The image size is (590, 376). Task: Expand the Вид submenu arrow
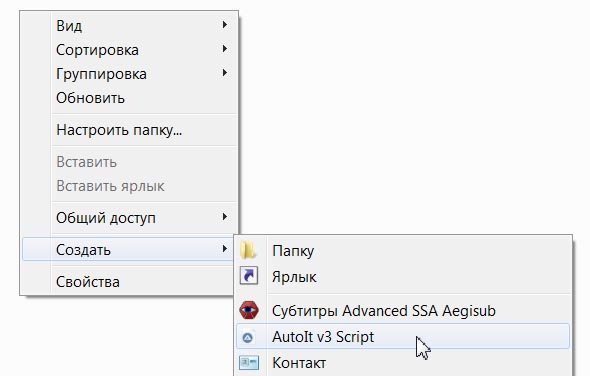[x=225, y=25]
